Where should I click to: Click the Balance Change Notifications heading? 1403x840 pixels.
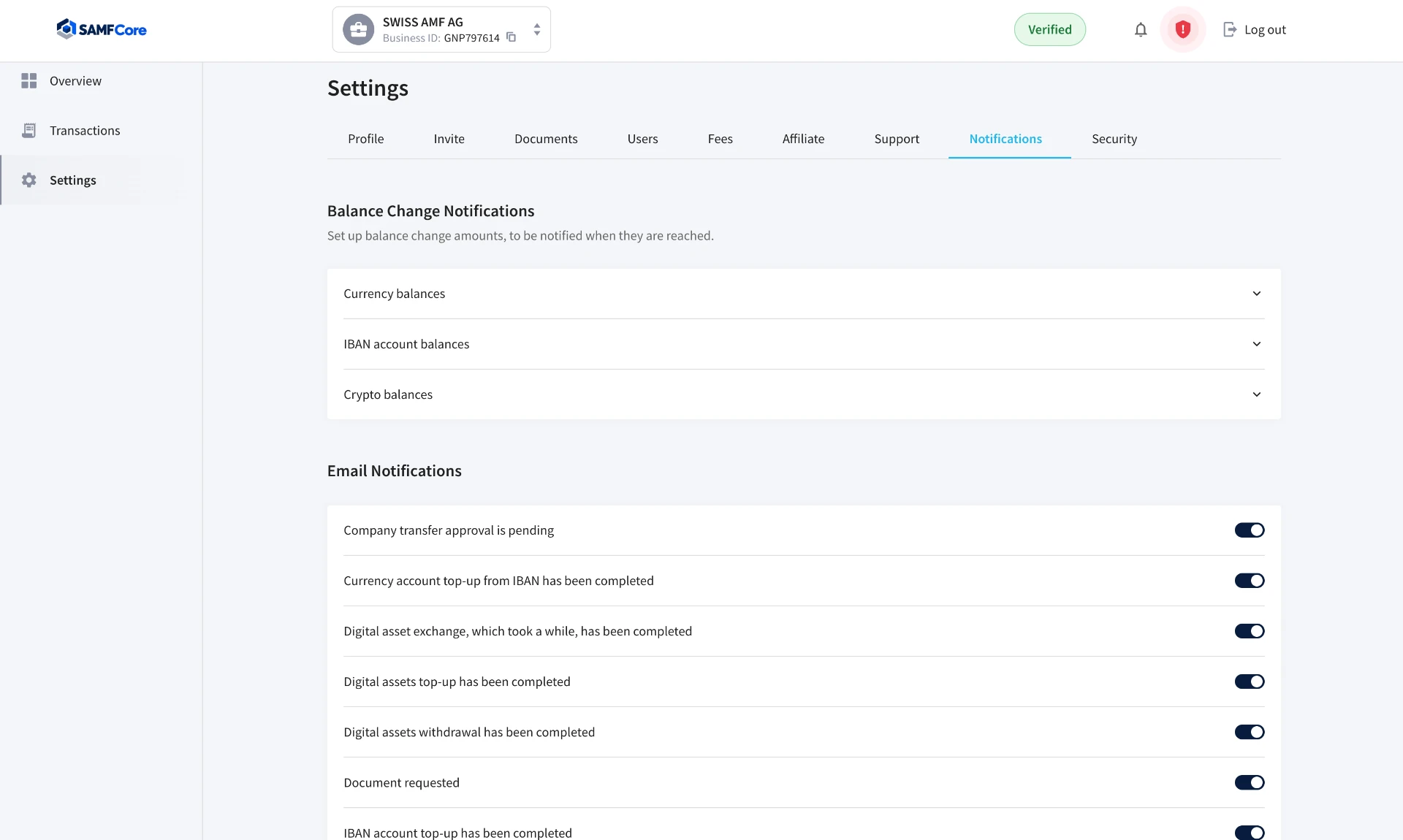click(431, 211)
